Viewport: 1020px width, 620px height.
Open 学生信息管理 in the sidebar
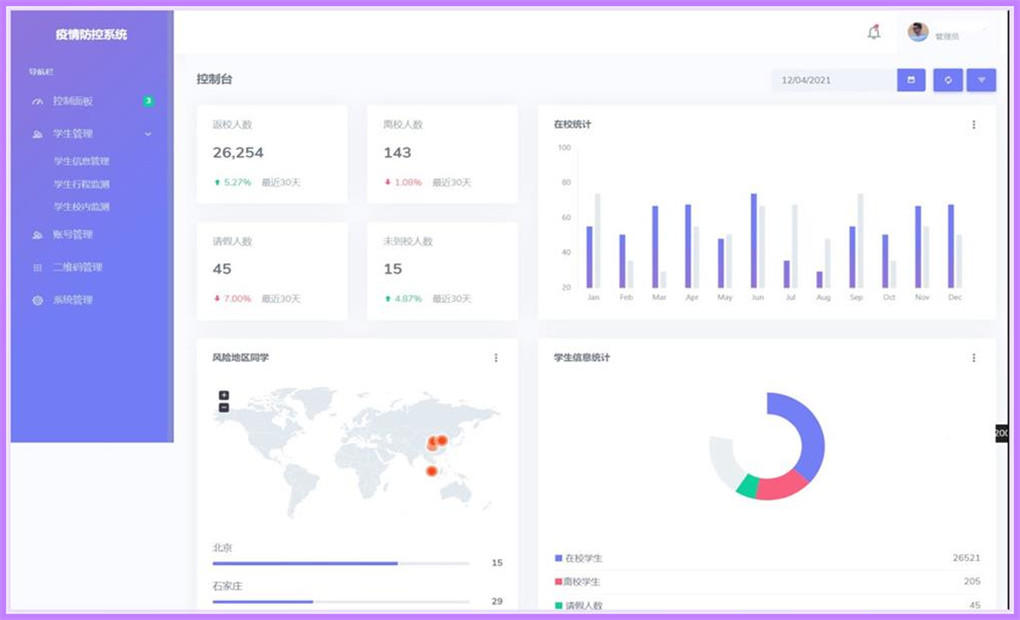pos(81,161)
